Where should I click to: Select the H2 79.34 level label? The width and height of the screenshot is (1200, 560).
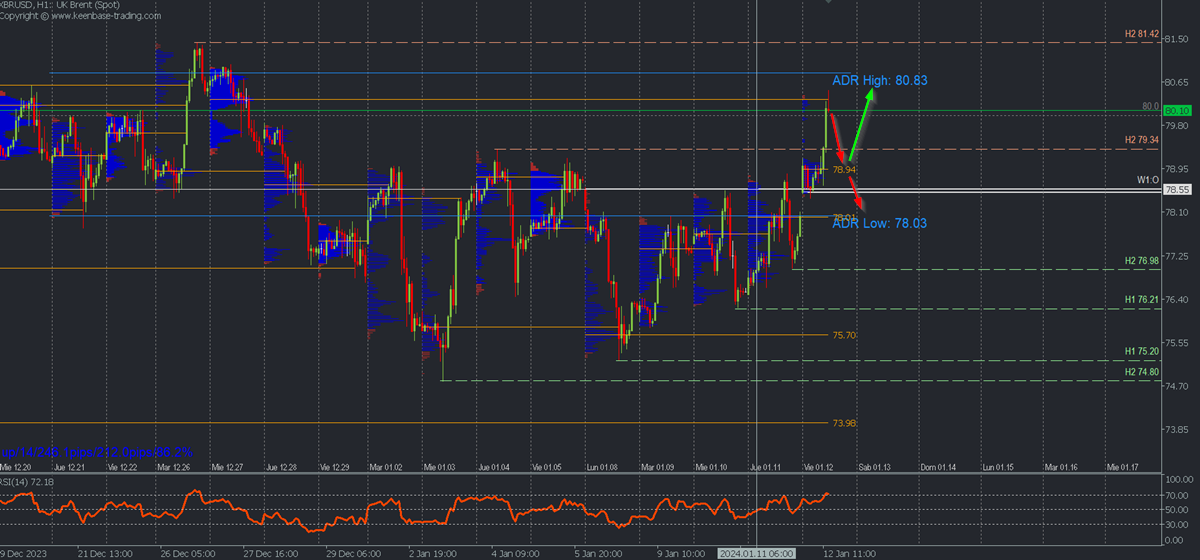[1141, 140]
